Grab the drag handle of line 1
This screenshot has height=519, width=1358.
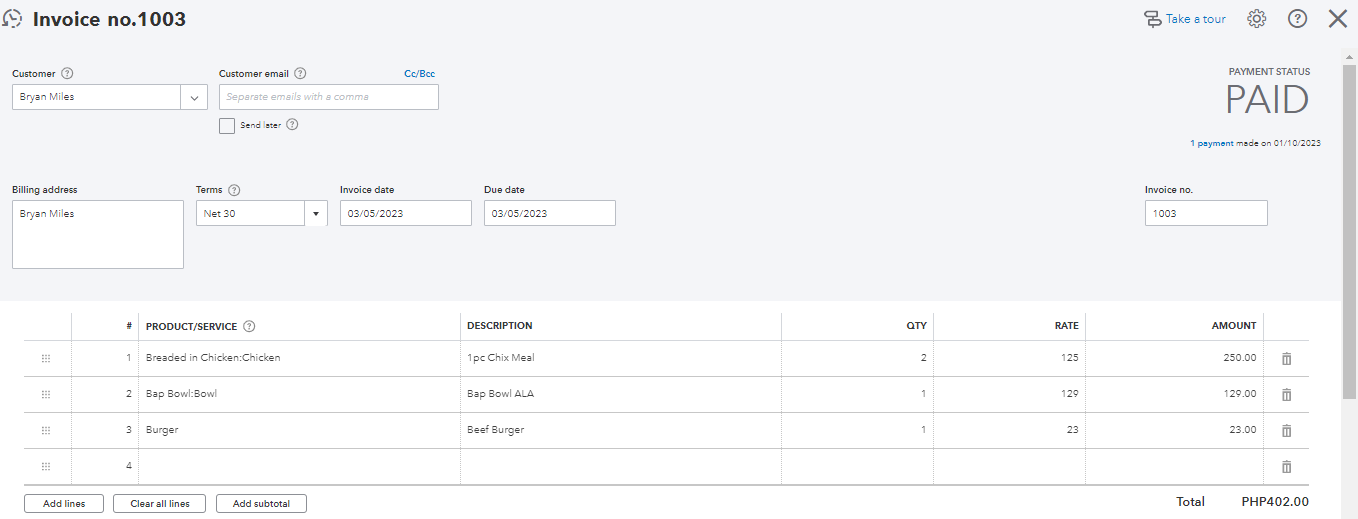point(46,358)
